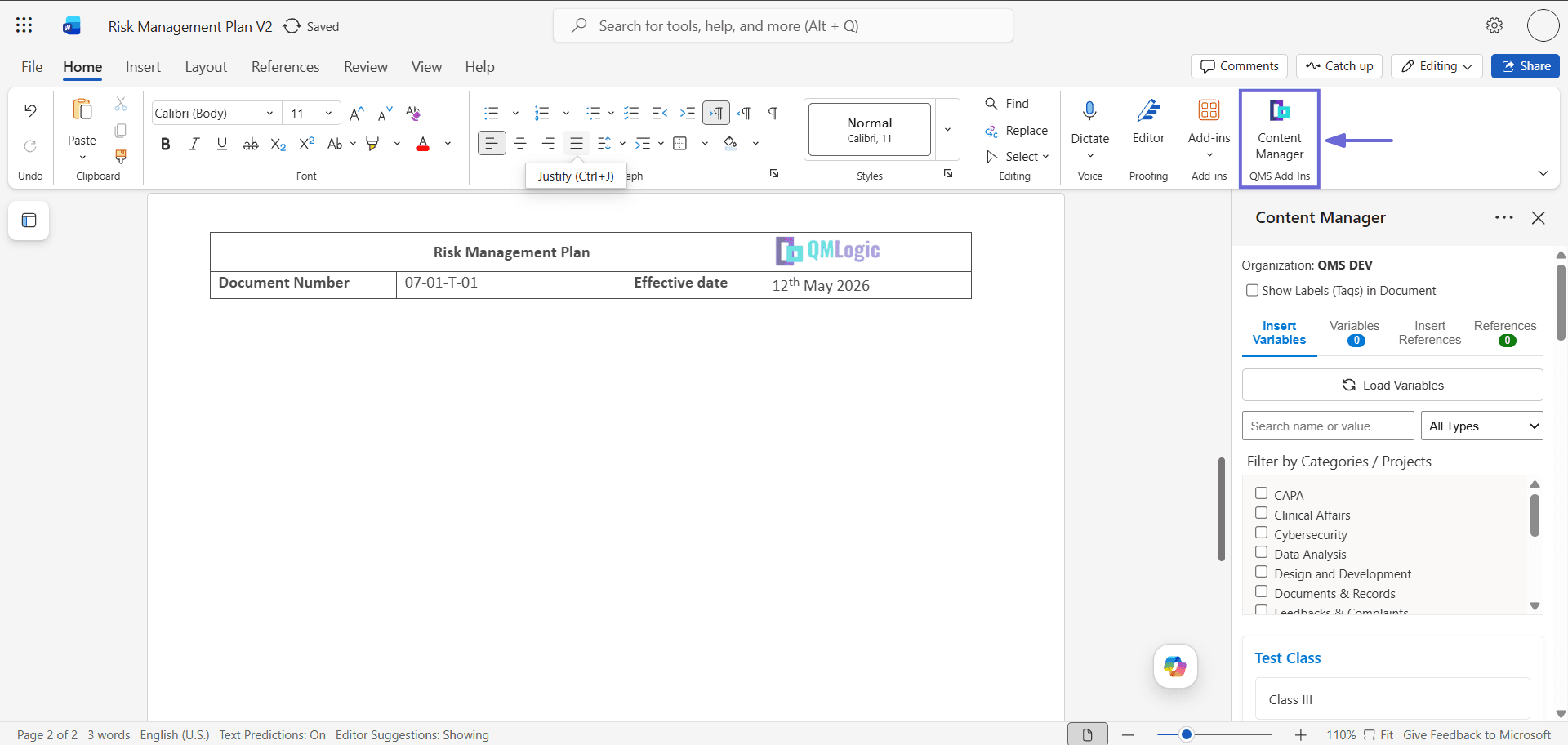Open the Editing mode dropdown
The image size is (1568, 745).
[x=1437, y=66]
